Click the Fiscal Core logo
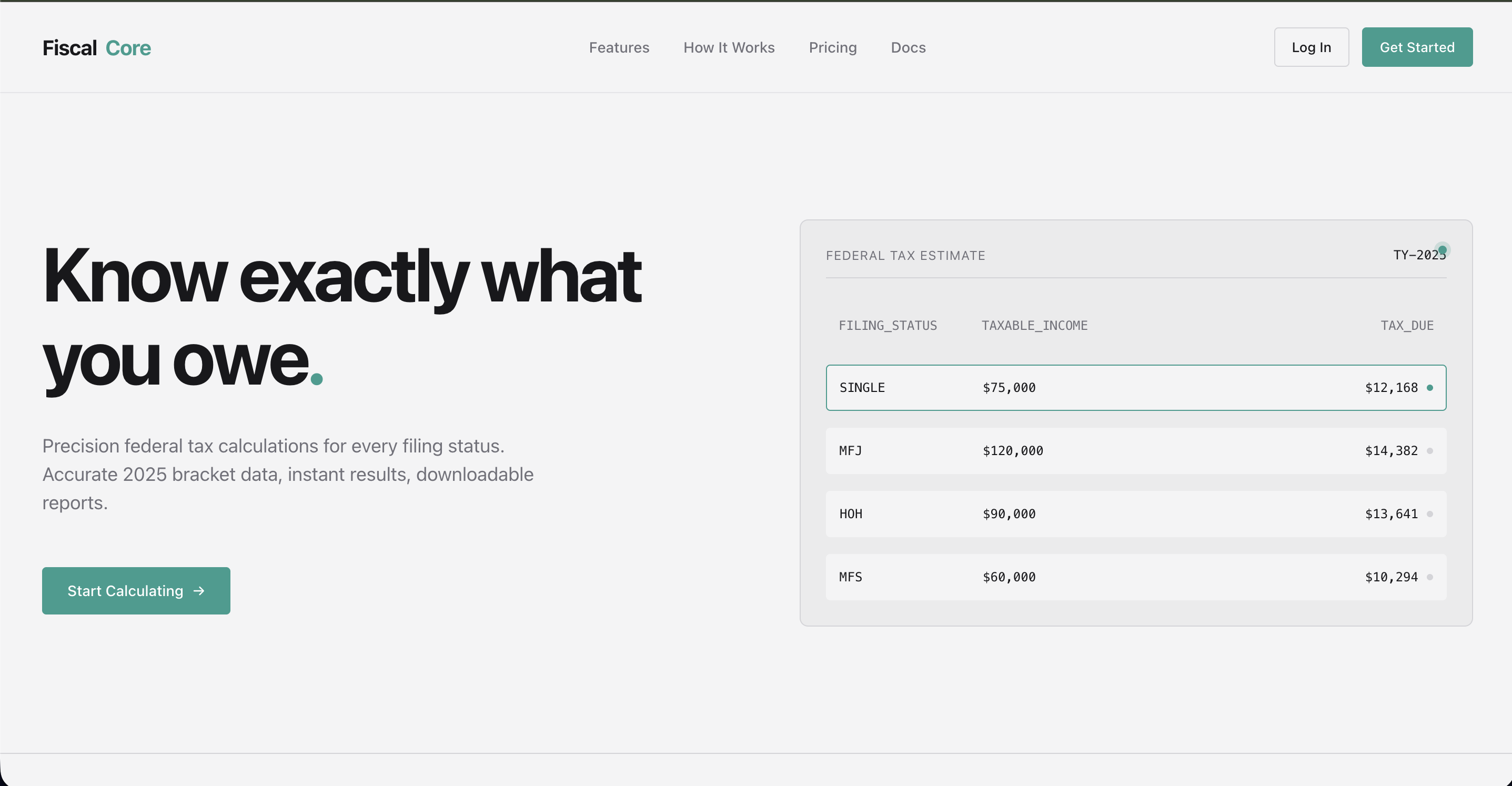Viewport: 1512px width, 786px height. 97,47
